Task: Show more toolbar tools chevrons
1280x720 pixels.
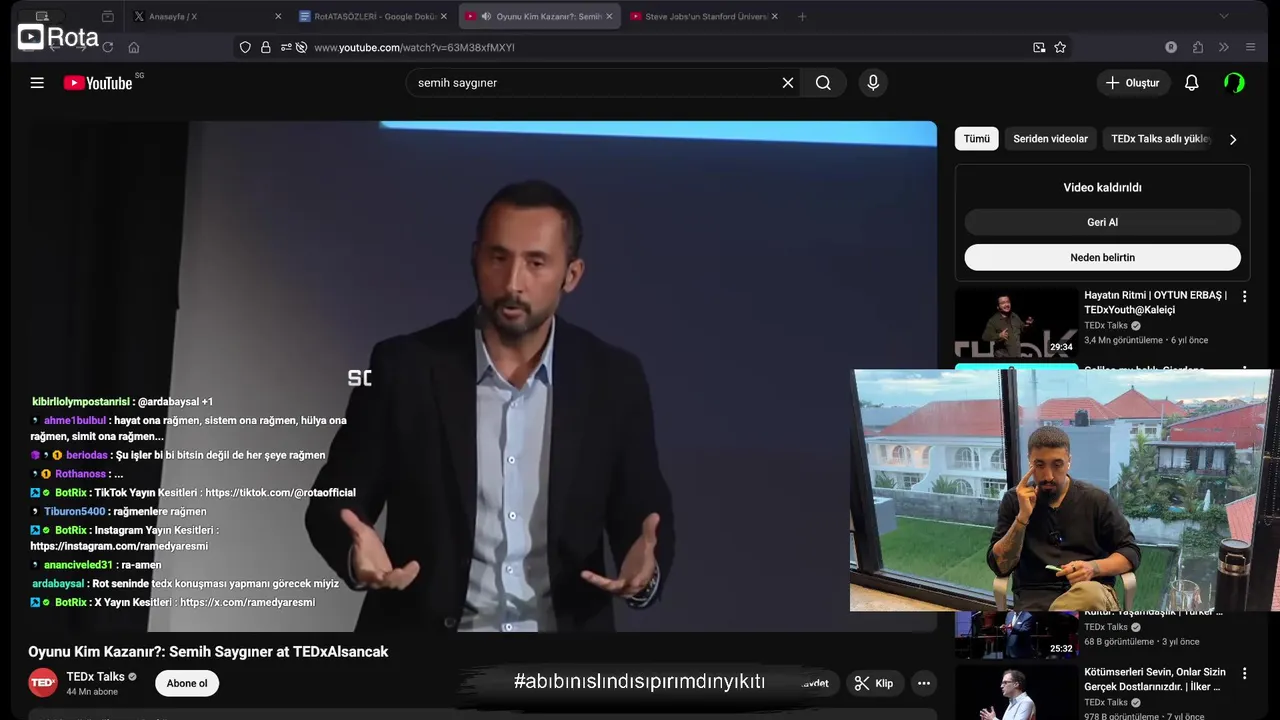Action: point(1223,47)
